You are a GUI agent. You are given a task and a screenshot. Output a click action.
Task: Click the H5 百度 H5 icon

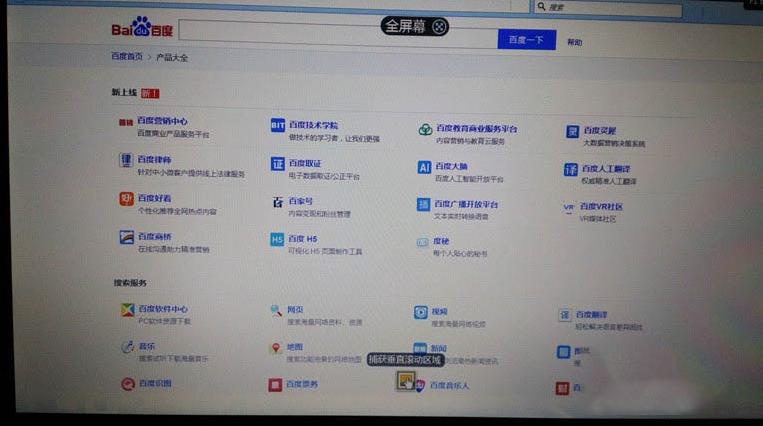pos(277,240)
